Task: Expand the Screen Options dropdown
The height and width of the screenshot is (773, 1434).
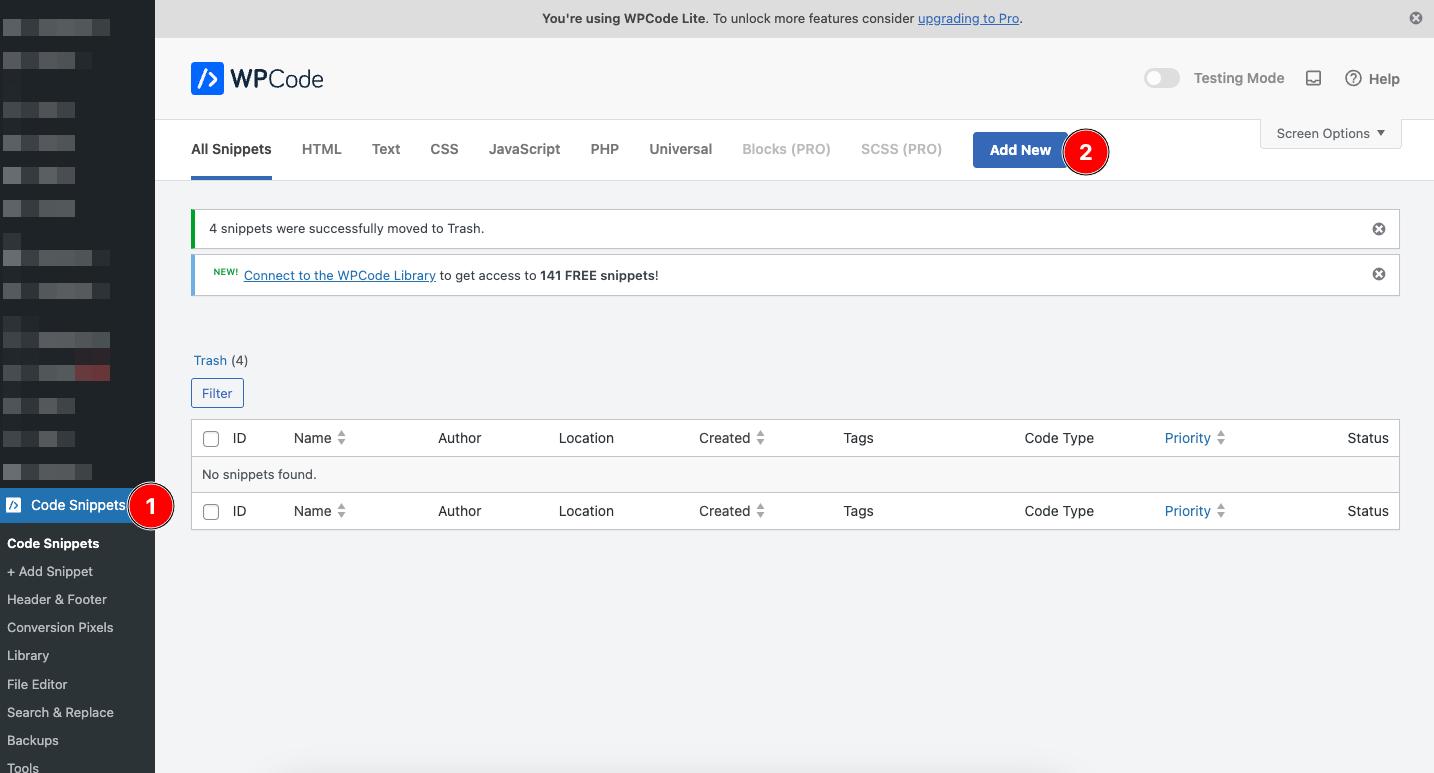Action: click(x=1331, y=133)
